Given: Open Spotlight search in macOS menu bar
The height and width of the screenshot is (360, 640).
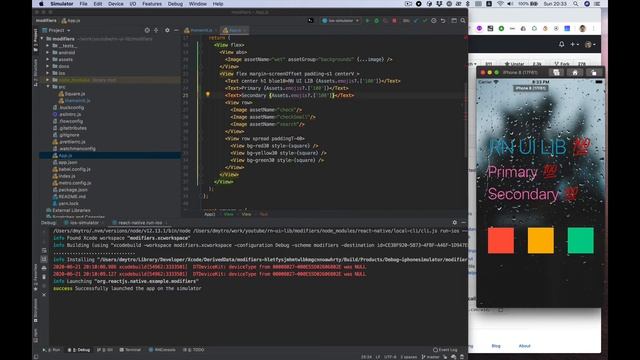Looking at the screenshot, I should click(x=576, y=4).
